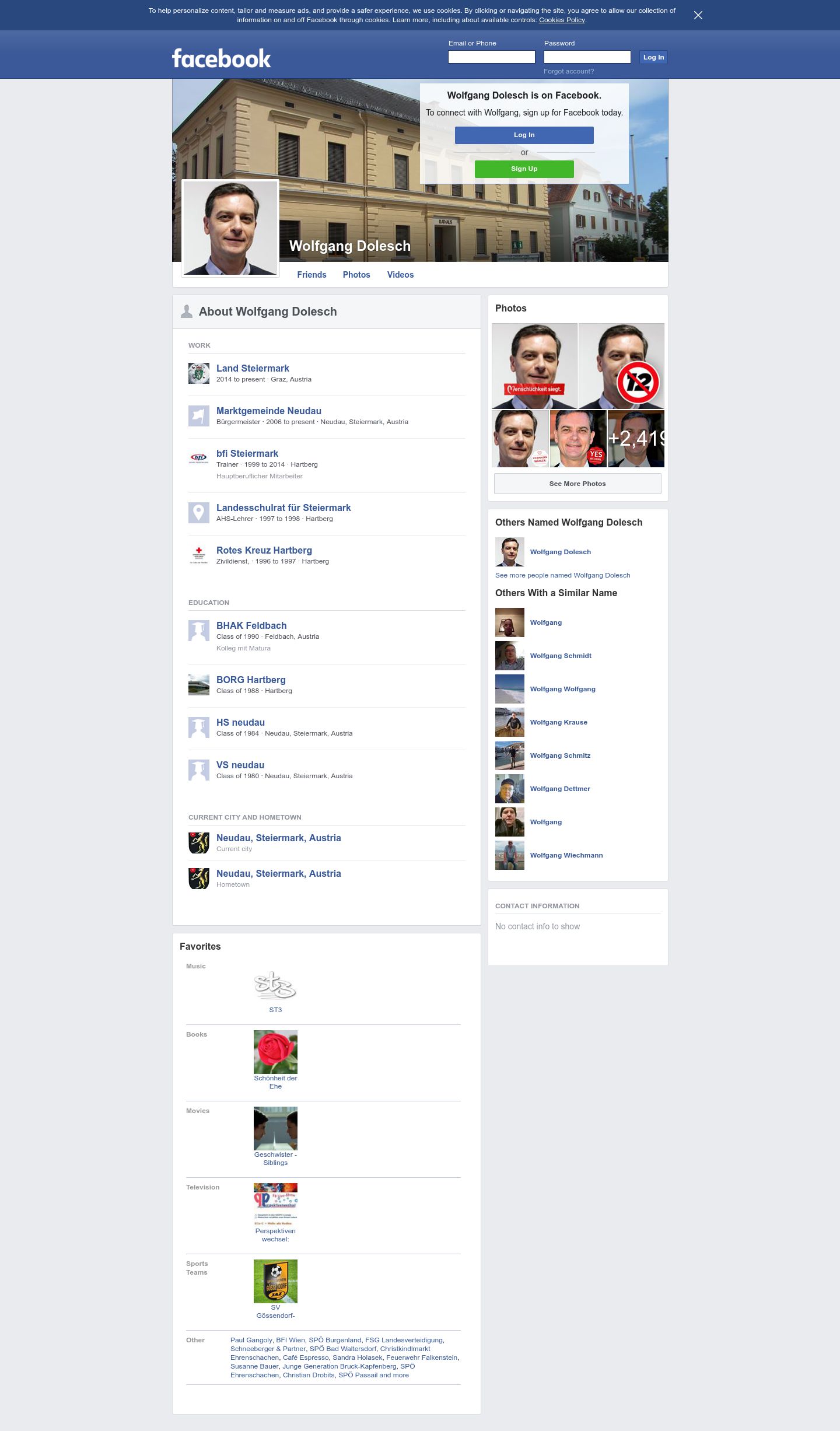The image size is (840, 1431).
Task: Click the header Log In button
Action: click(x=653, y=57)
